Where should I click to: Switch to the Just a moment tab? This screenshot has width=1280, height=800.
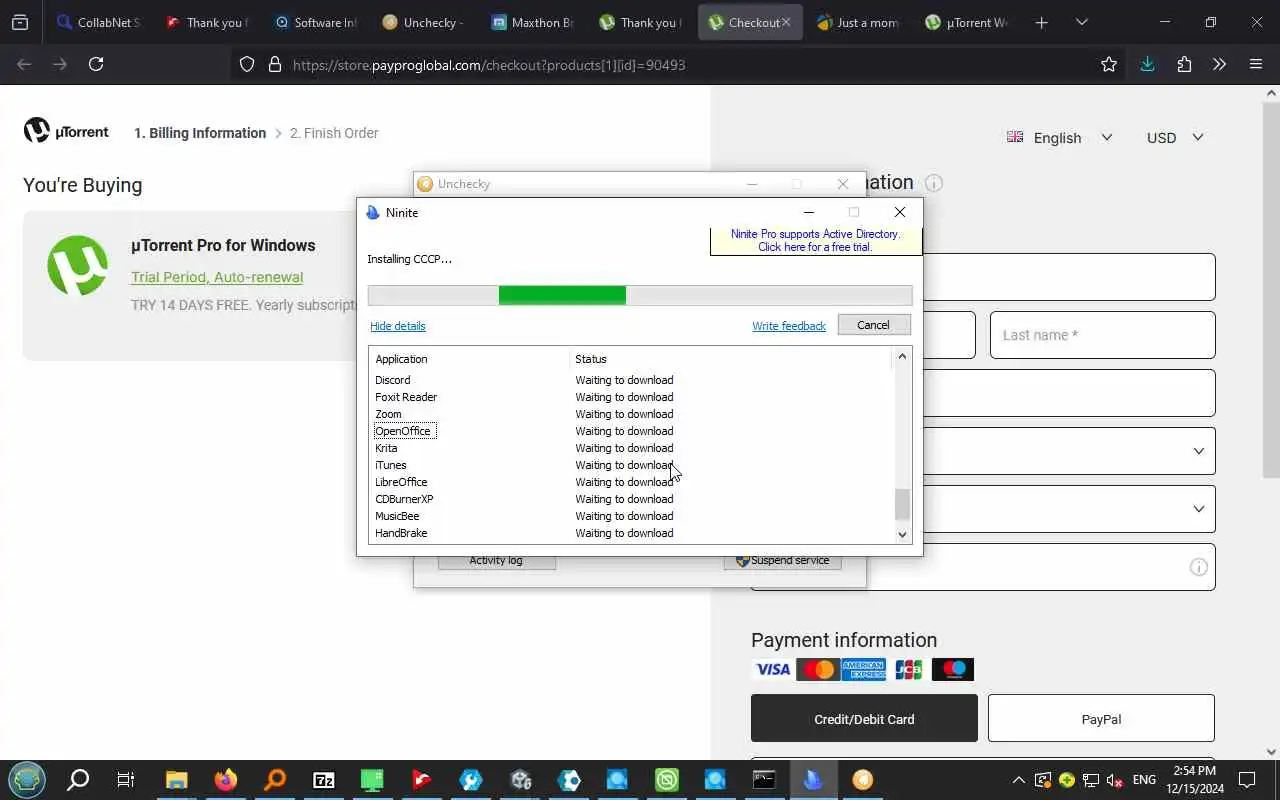pyautogui.click(x=857, y=22)
